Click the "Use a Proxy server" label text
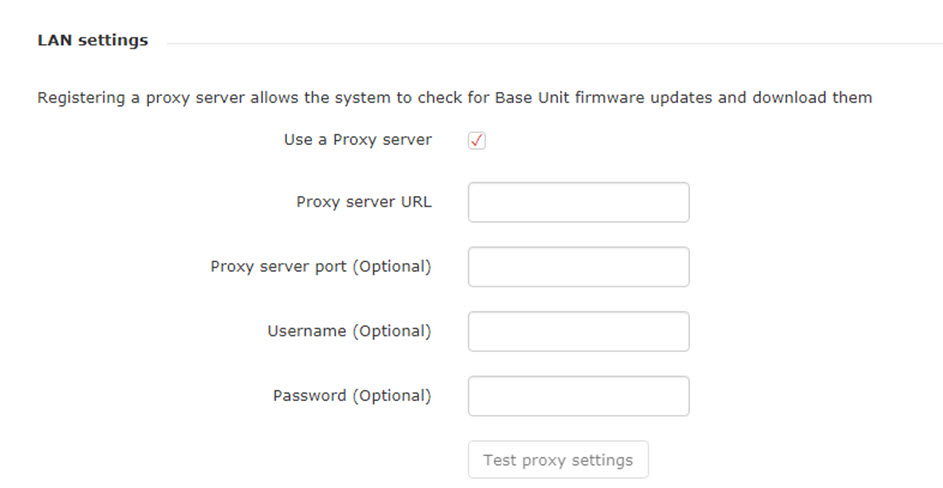Image resolution: width=943 pixels, height=488 pixels. (358, 140)
